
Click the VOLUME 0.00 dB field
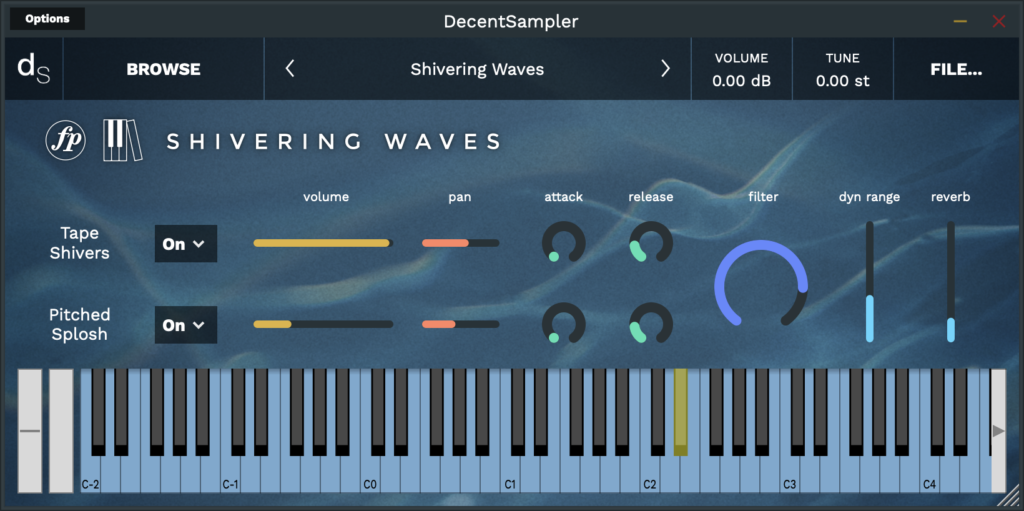click(x=741, y=69)
